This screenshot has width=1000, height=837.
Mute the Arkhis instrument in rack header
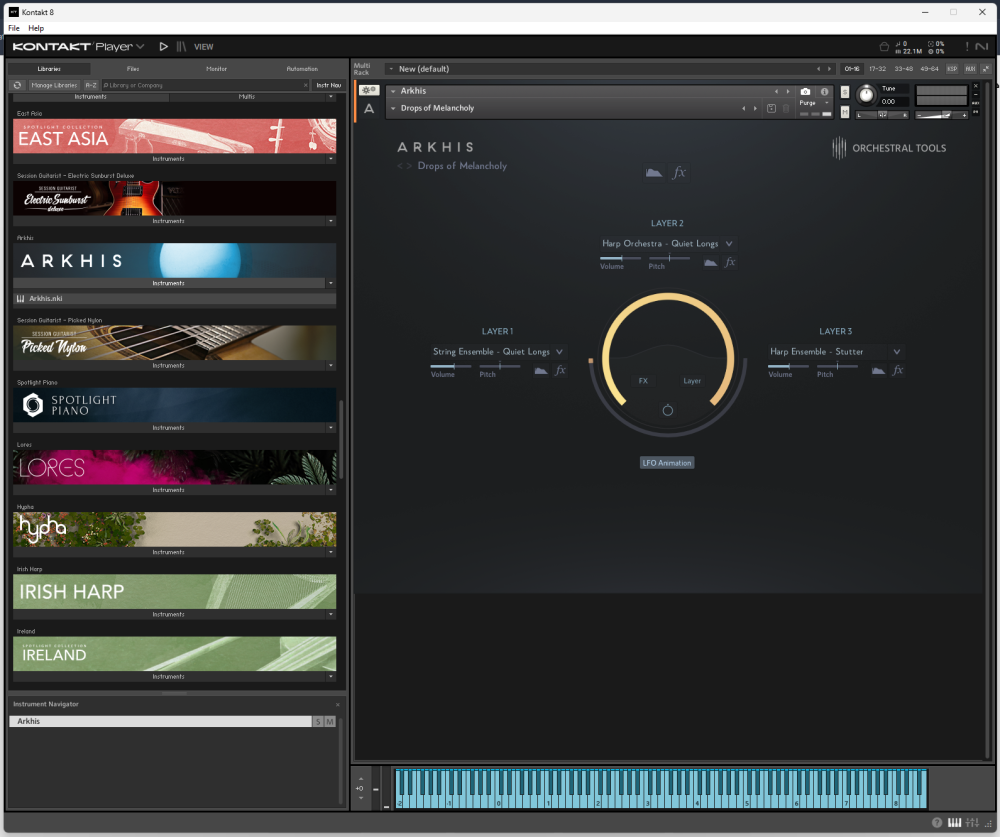[845, 112]
